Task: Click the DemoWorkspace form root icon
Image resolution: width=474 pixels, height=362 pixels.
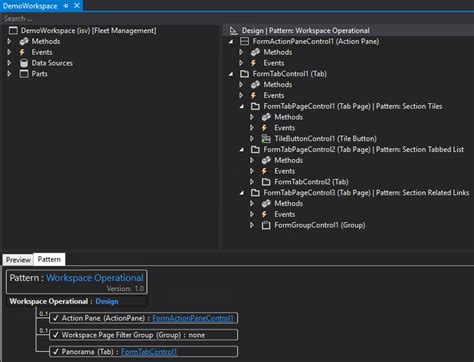Action: click(13, 31)
